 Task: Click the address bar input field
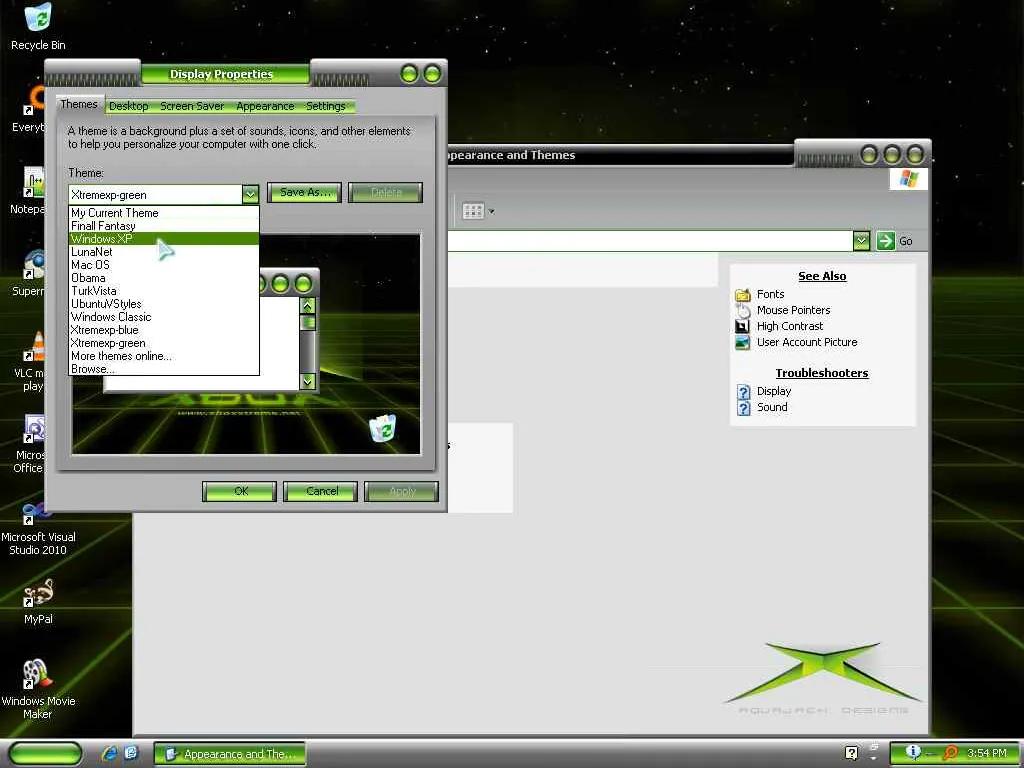pyautogui.click(x=650, y=241)
